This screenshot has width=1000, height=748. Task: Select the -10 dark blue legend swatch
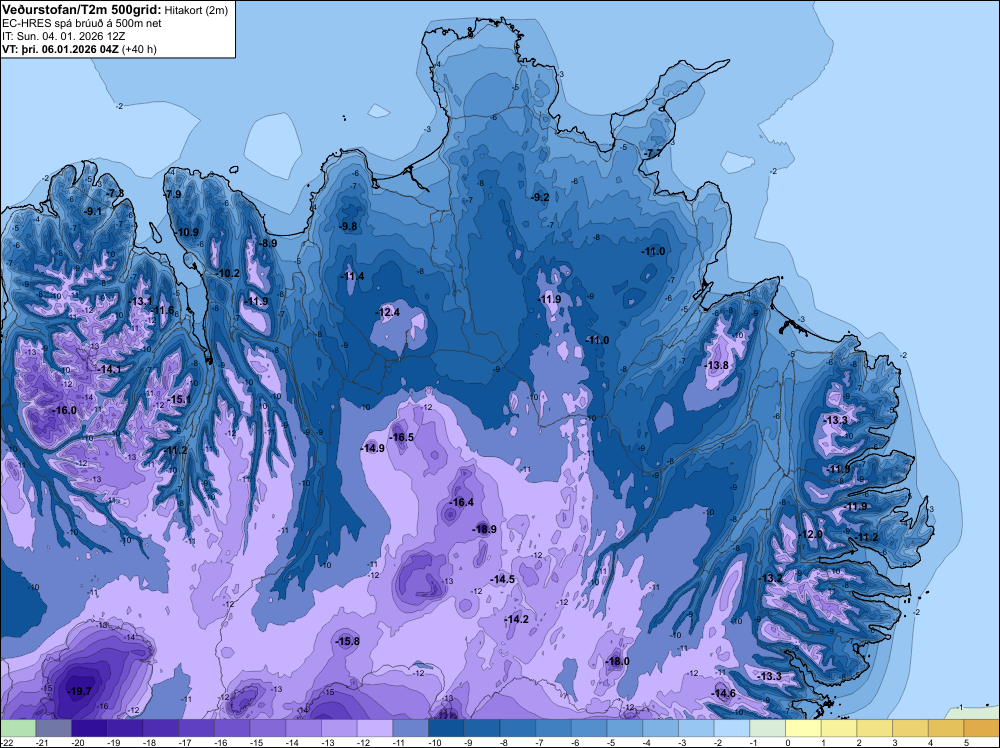[x=446, y=728]
